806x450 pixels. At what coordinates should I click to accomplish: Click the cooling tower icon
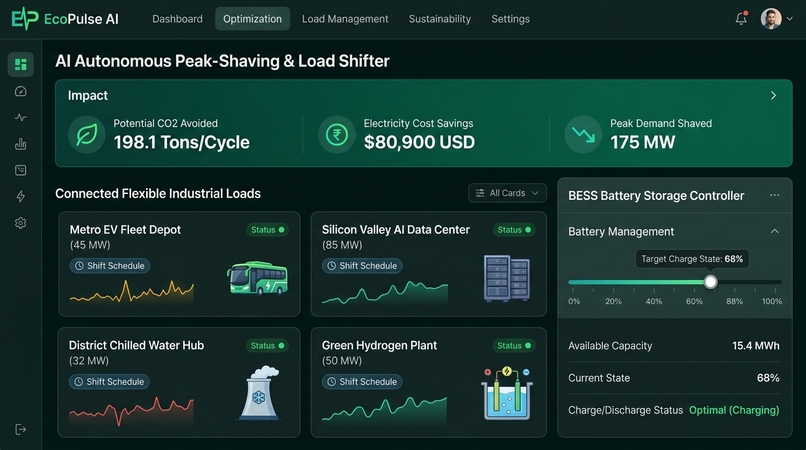[x=260, y=392]
